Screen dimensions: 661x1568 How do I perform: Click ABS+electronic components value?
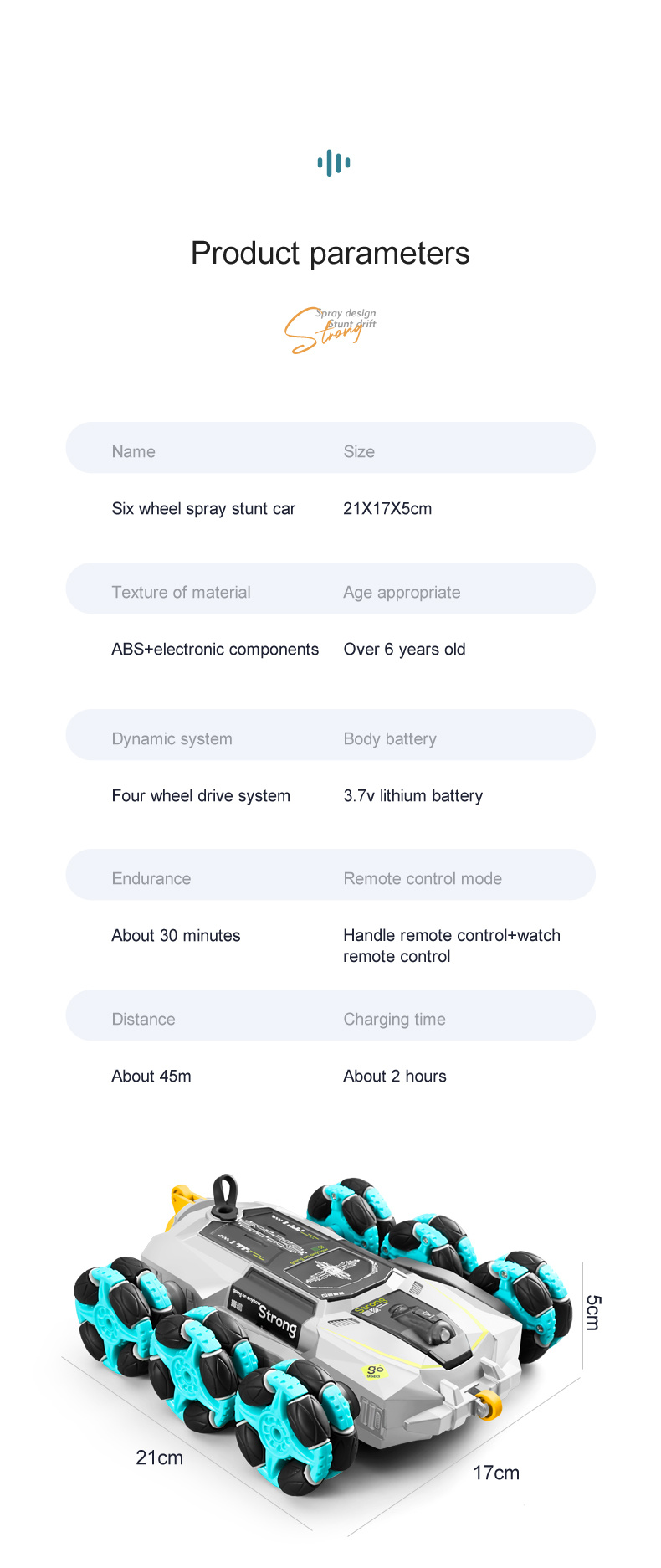tap(215, 649)
